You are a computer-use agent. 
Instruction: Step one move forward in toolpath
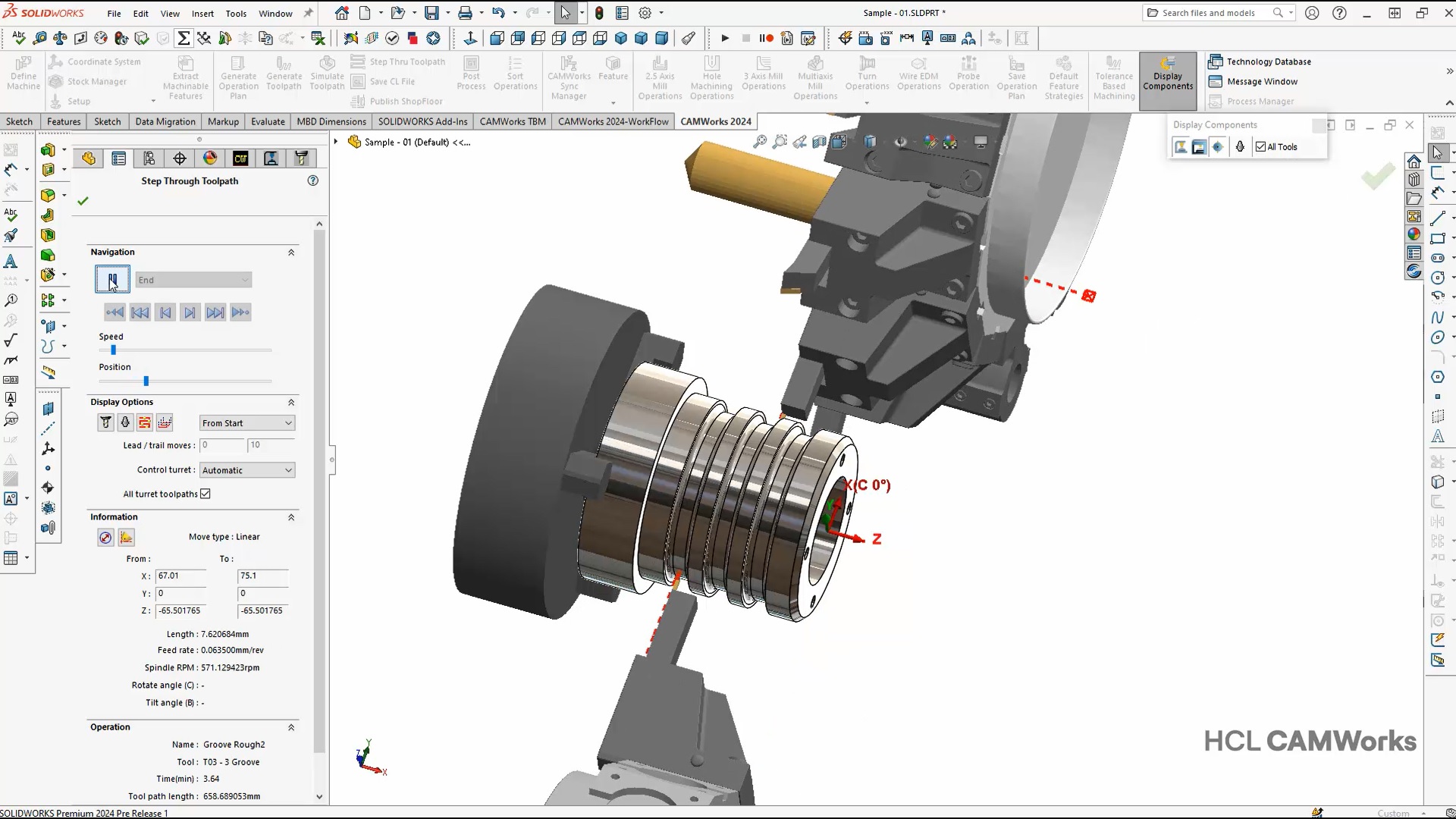coord(190,312)
